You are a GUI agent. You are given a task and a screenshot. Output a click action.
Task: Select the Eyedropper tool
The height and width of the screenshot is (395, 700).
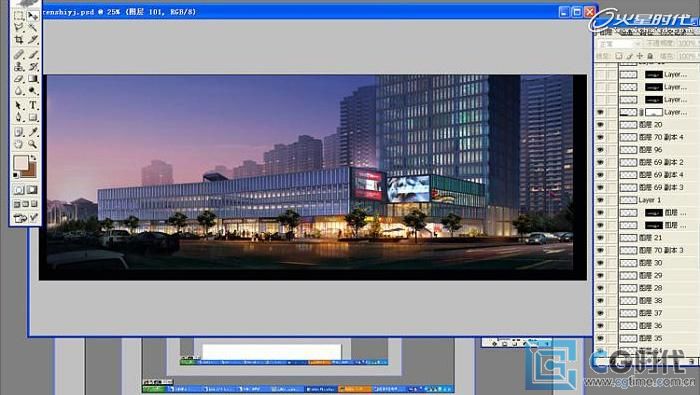33,132
